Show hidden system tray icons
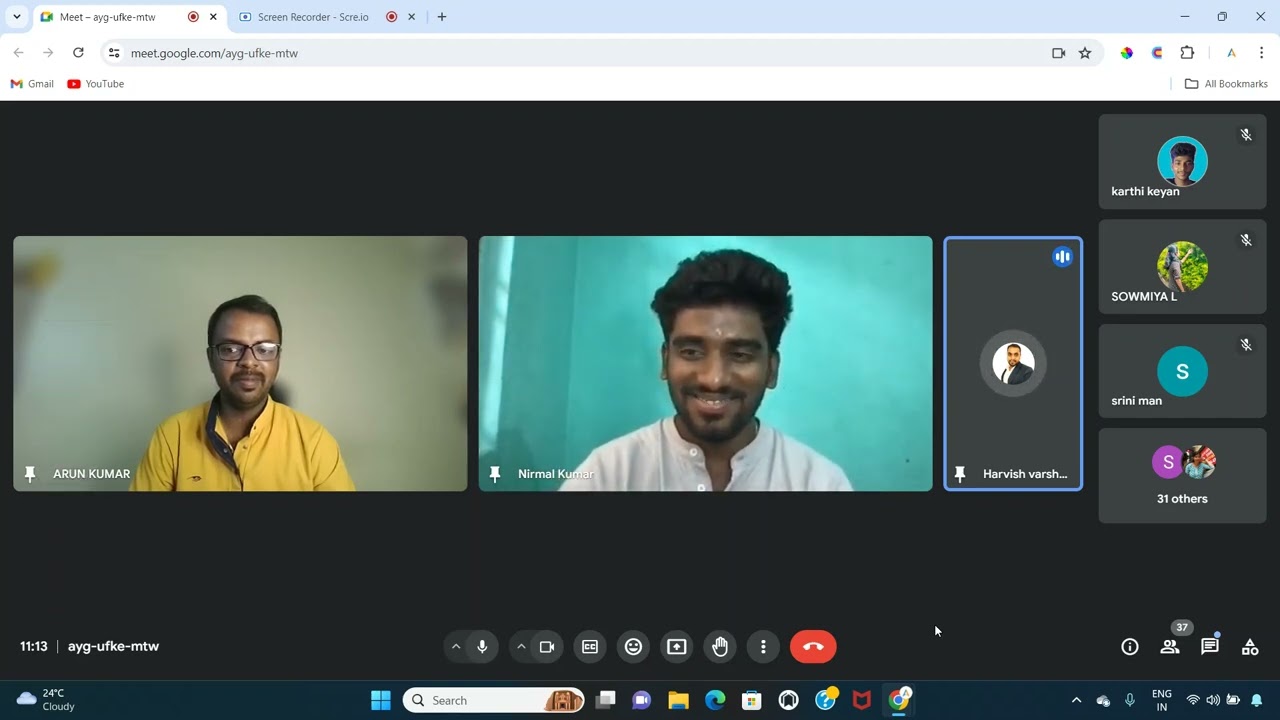 click(x=1076, y=700)
